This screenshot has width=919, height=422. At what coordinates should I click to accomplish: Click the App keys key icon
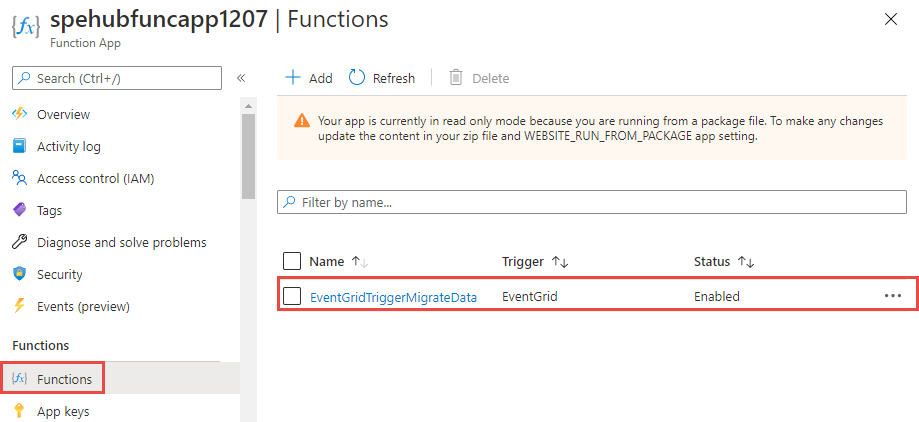19,411
